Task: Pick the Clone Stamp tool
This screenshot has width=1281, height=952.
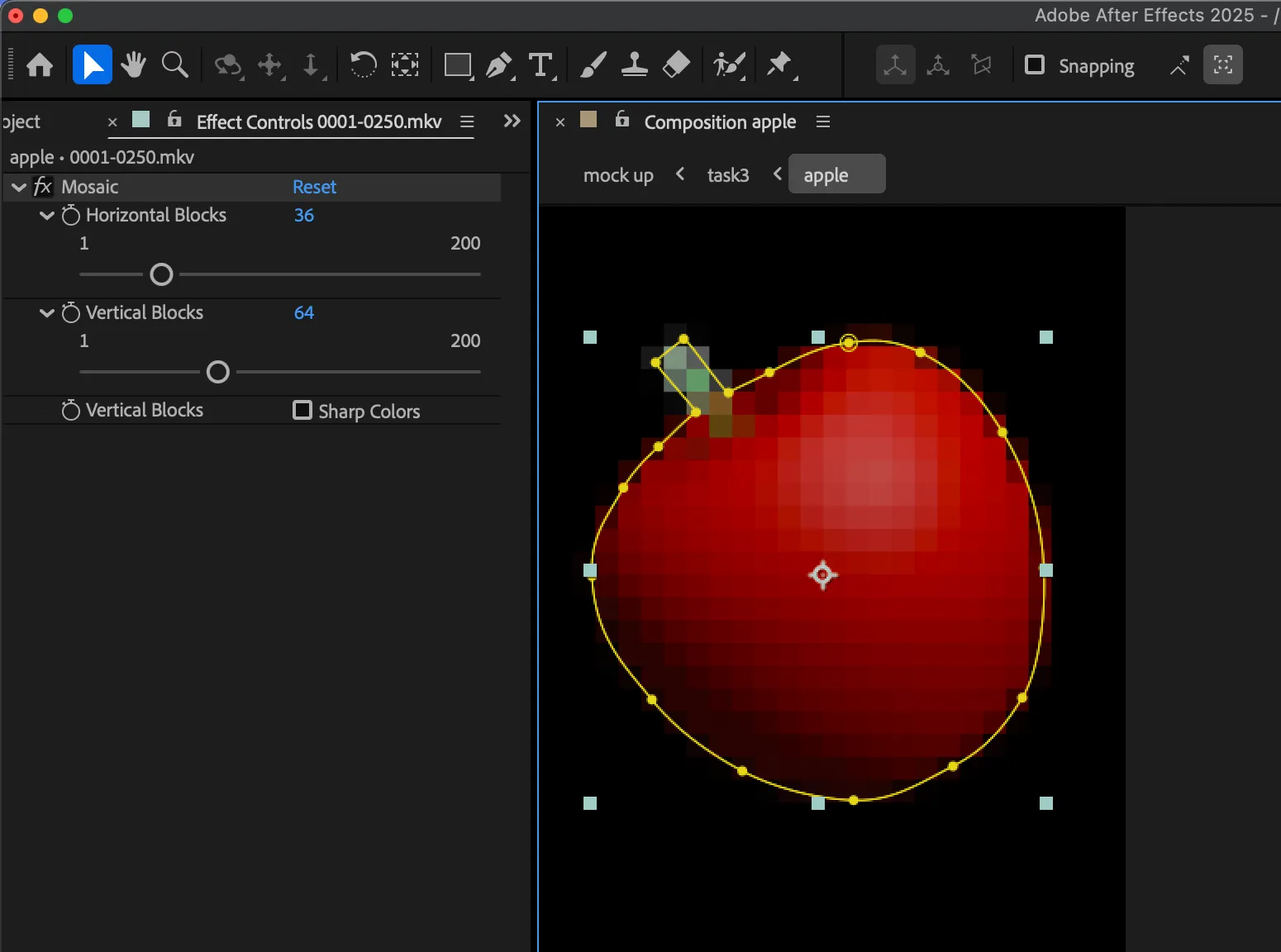Action: pos(634,64)
